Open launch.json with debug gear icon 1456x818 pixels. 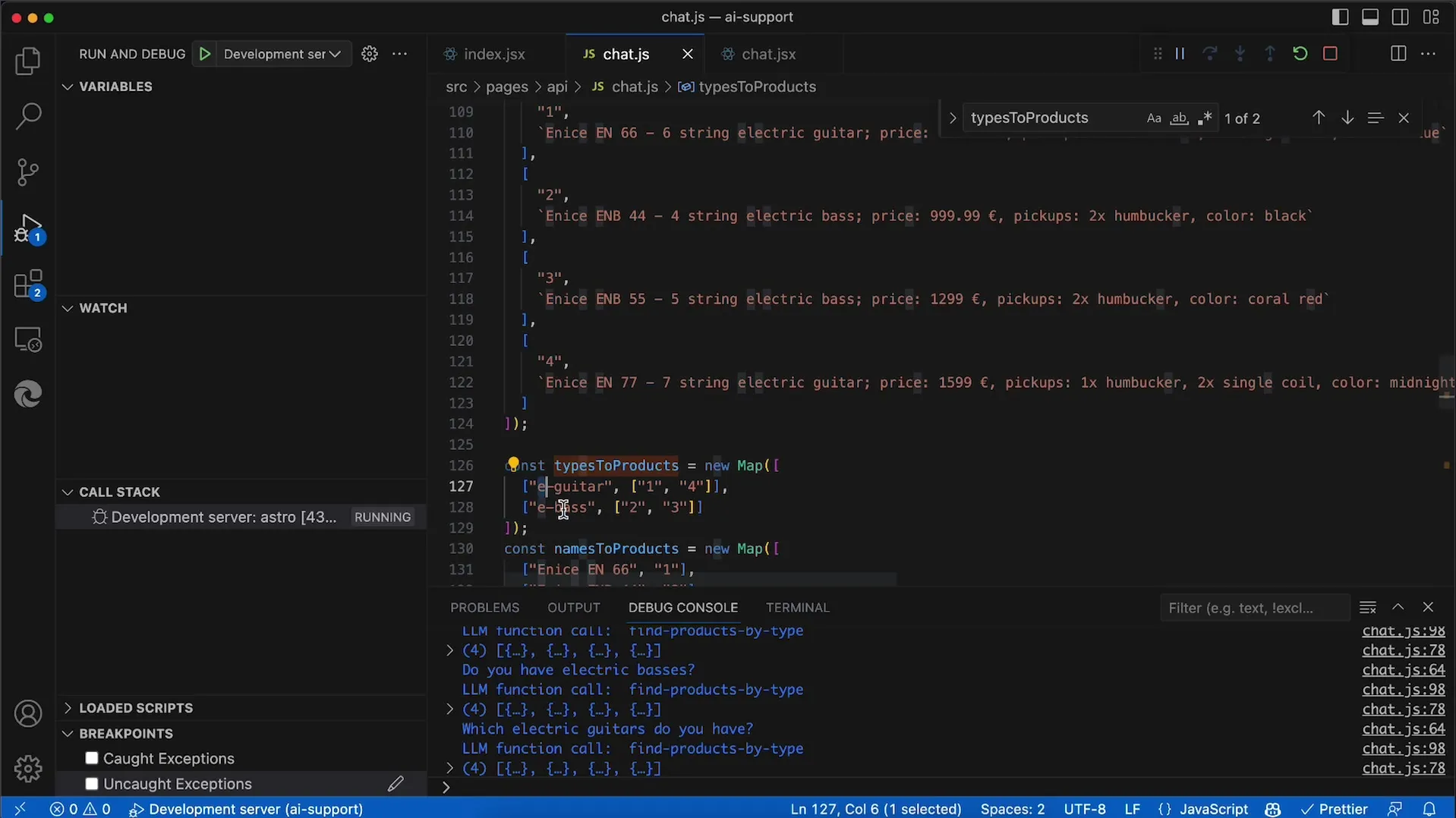[370, 54]
